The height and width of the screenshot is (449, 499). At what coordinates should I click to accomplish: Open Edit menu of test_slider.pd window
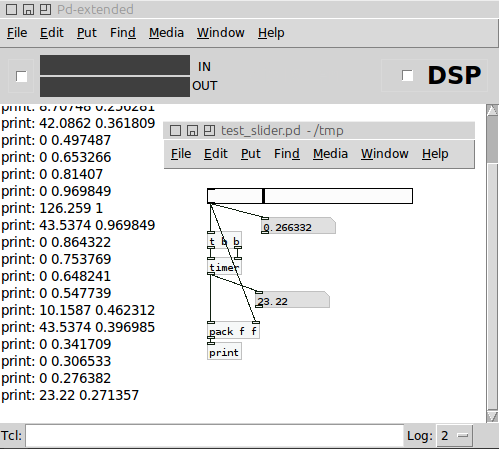[216, 154]
